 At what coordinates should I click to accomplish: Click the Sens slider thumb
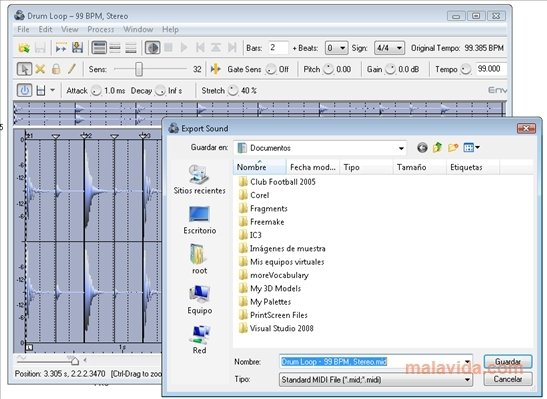click(x=139, y=69)
